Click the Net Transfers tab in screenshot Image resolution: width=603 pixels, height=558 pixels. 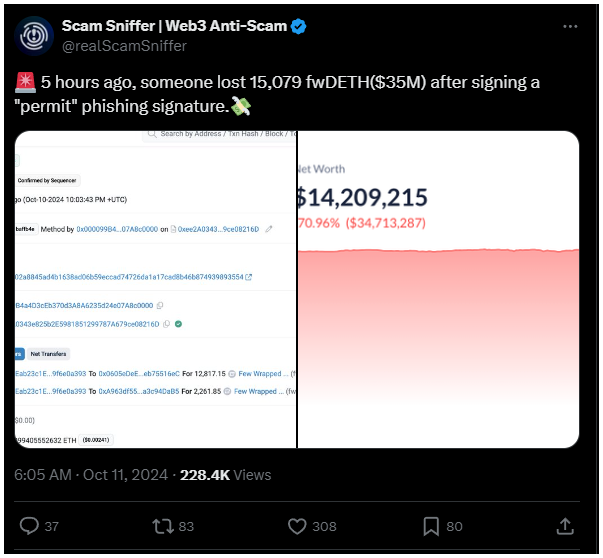tap(48, 354)
